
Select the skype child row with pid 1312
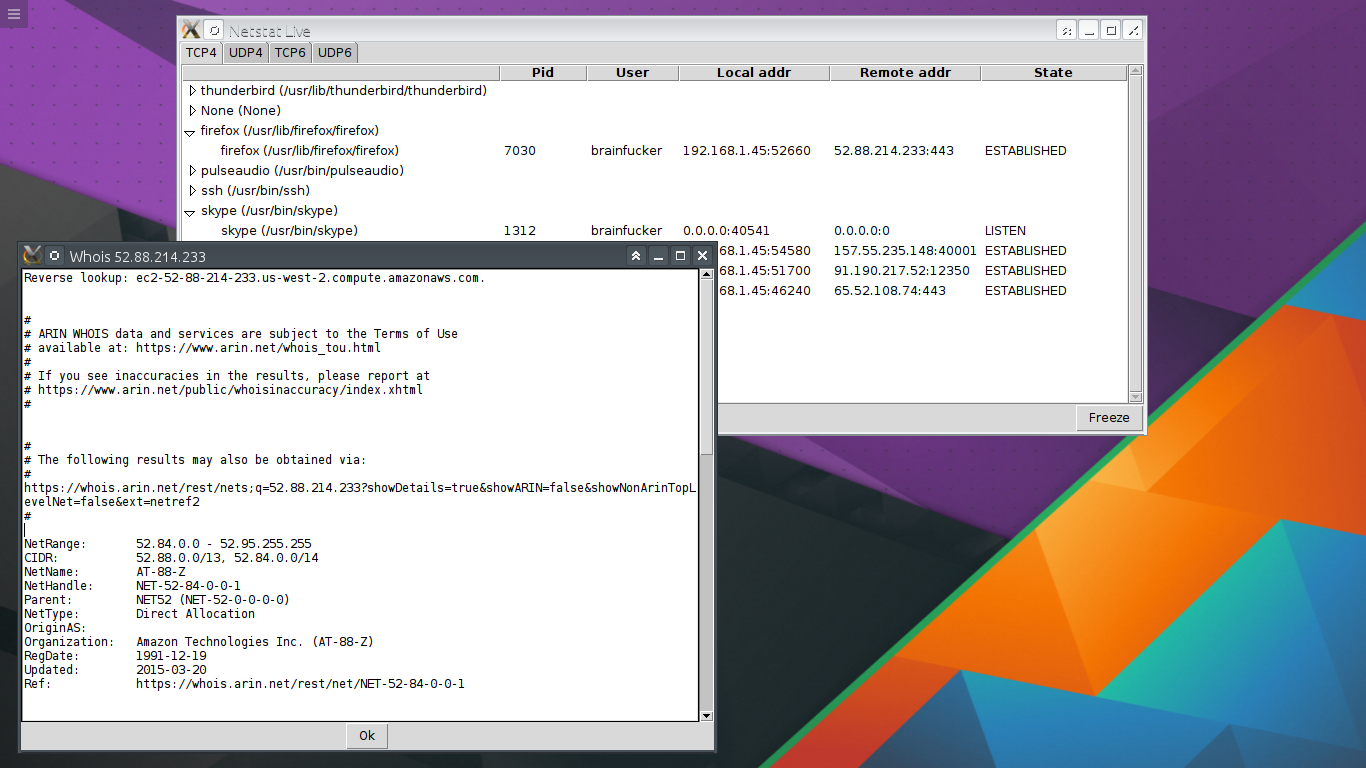point(654,231)
